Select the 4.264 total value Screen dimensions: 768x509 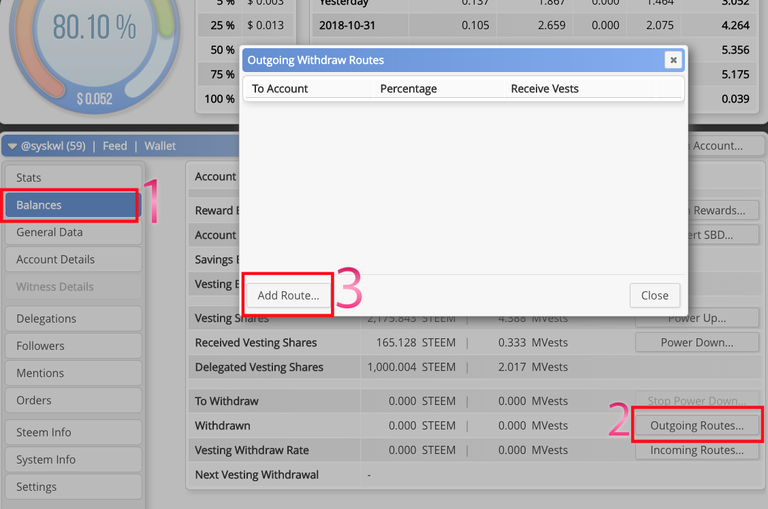[735, 25]
